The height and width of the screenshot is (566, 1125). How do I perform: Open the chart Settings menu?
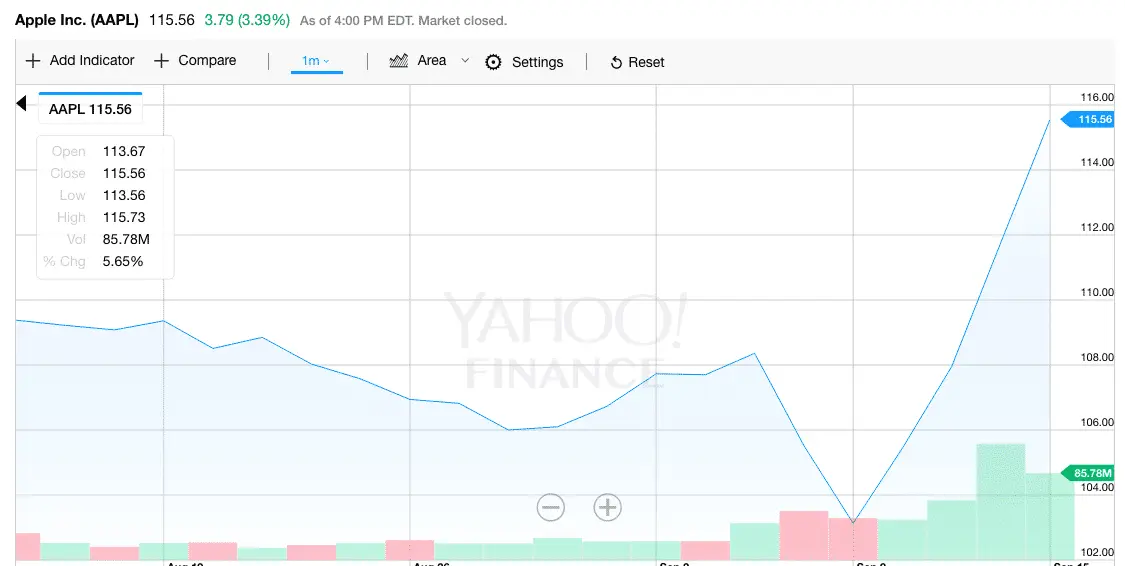(x=537, y=62)
